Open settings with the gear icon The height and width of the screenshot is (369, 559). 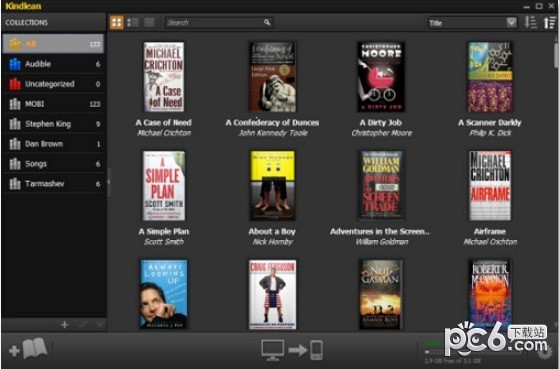(x=545, y=353)
